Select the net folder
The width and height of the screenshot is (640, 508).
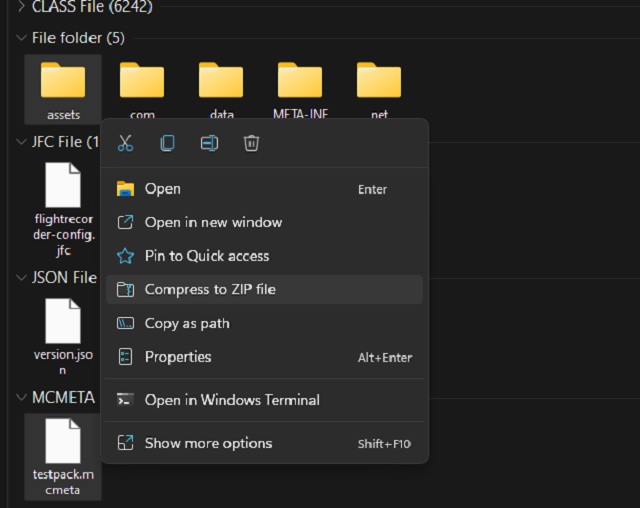coord(379,86)
